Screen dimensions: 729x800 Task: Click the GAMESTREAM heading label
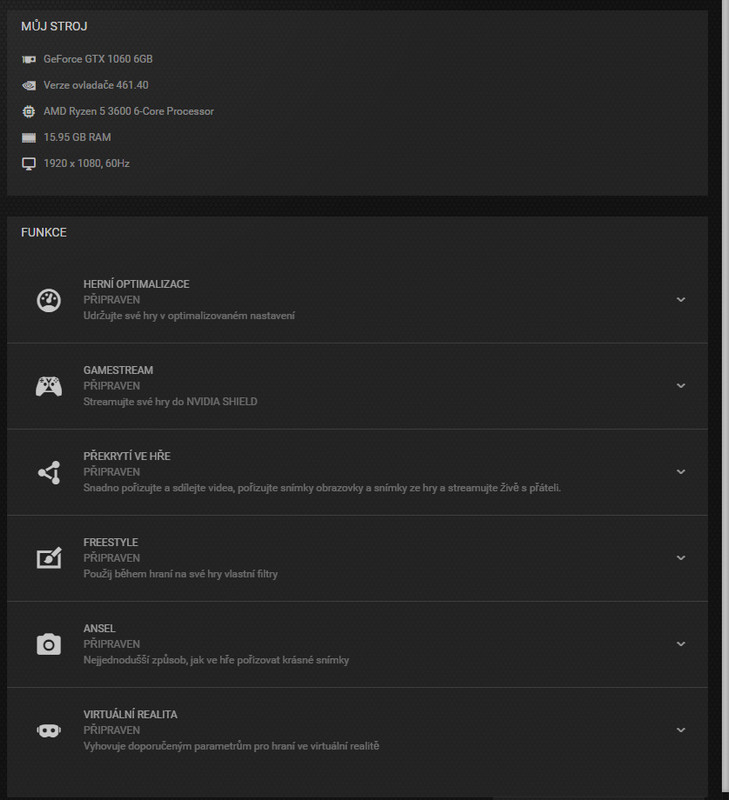pos(118,371)
